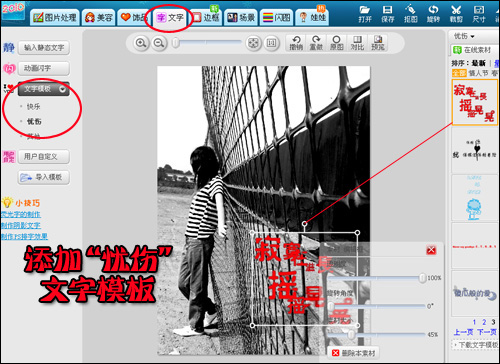Choose the red 寂寞摇晃 template thumbnail
The height and width of the screenshot is (364, 500).
475,102
